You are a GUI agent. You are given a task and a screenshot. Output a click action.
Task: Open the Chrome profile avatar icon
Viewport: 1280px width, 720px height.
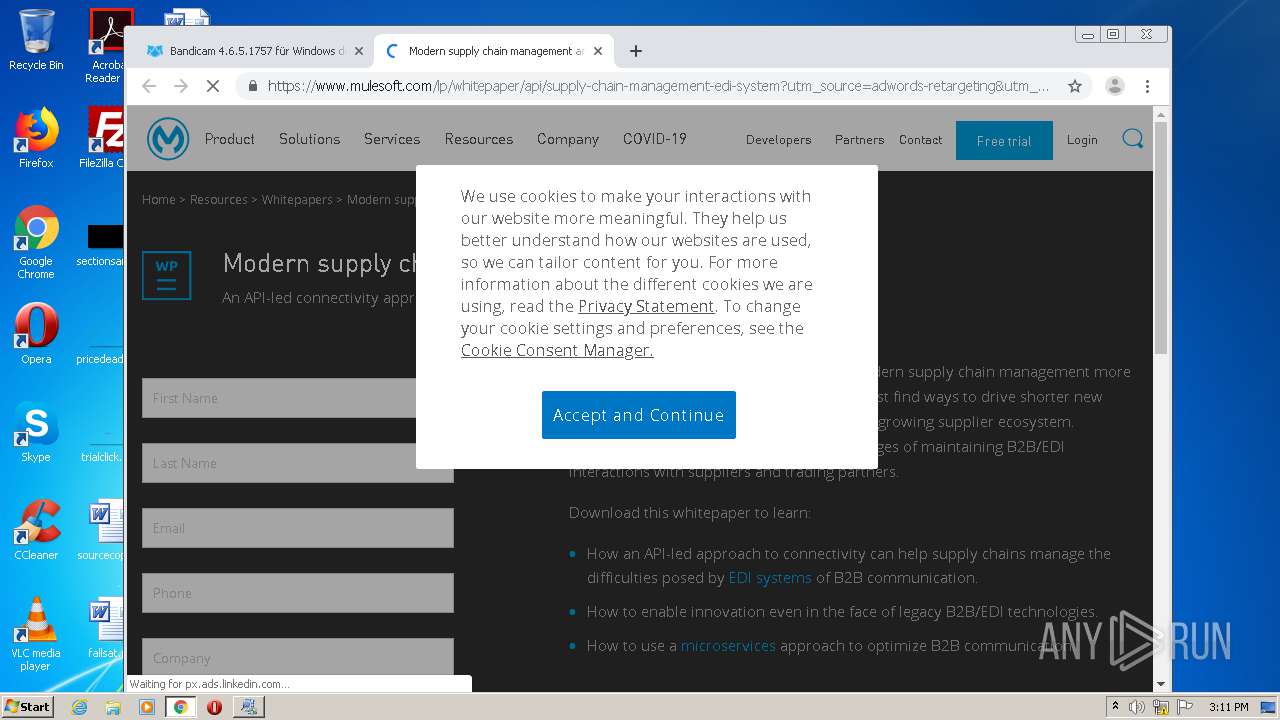tap(1114, 86)
